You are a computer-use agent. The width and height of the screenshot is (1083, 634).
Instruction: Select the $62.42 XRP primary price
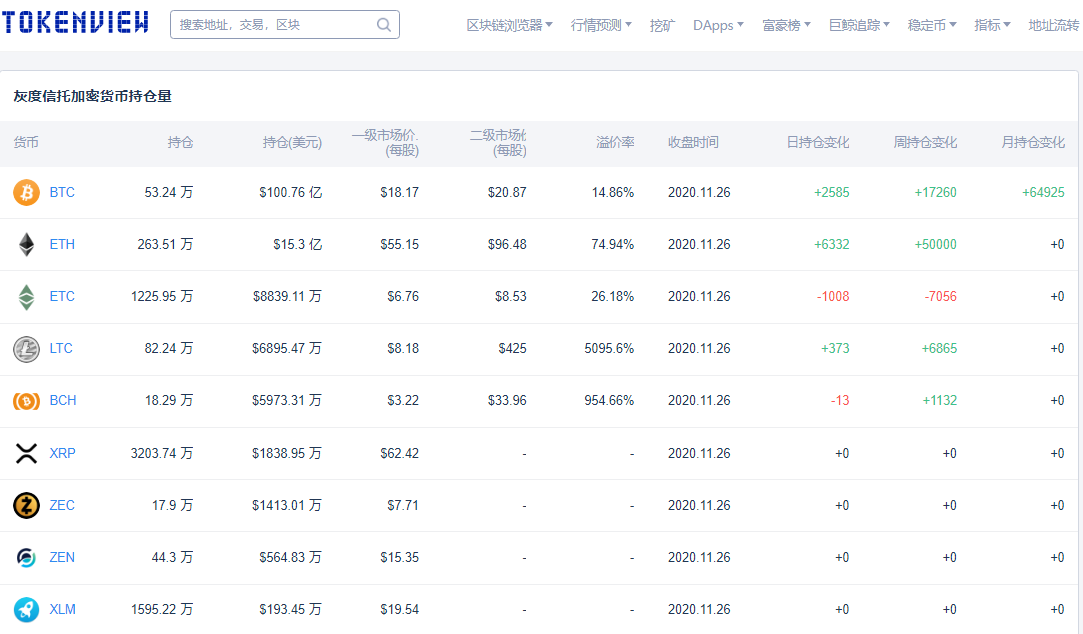(399, 453)
